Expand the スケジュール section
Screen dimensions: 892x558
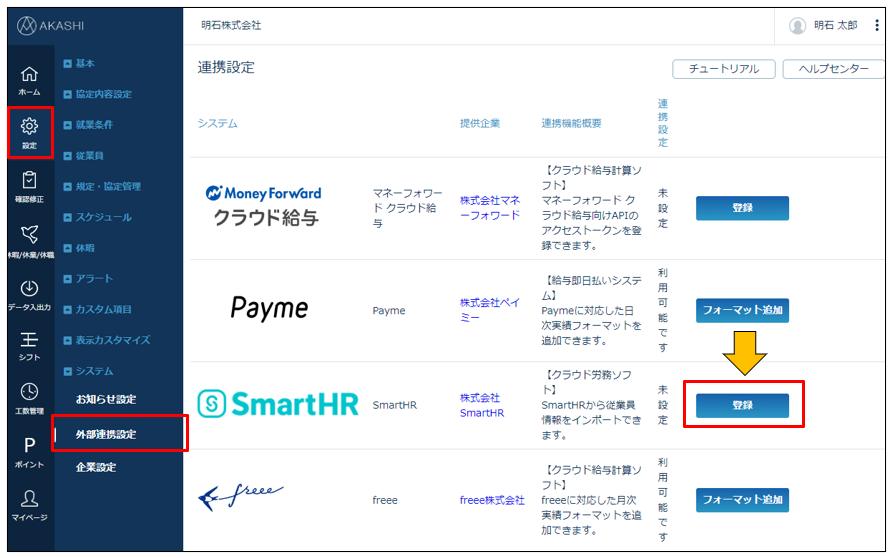(x=103, y=217)
